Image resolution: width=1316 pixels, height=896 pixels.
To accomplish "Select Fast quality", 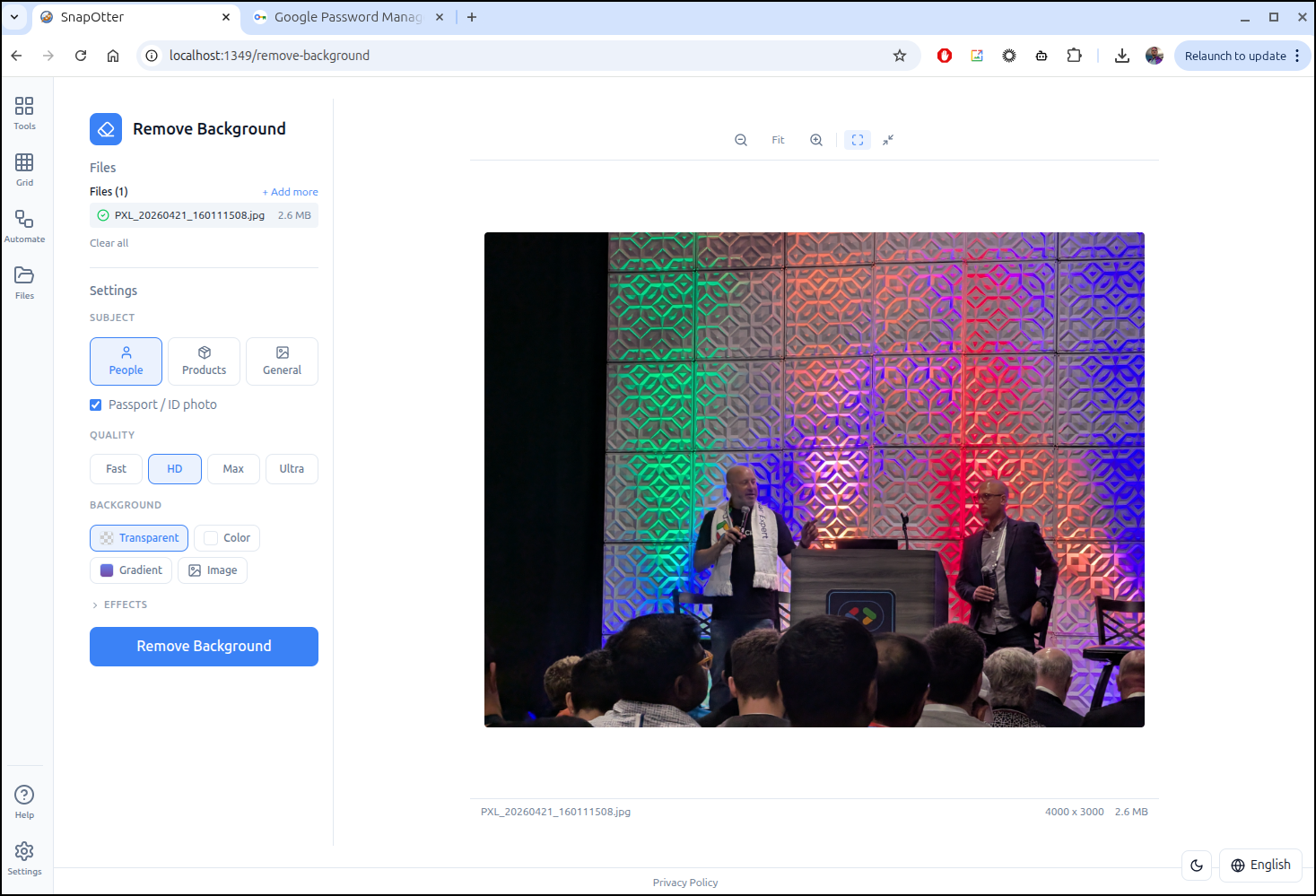I will coord(117,469).
